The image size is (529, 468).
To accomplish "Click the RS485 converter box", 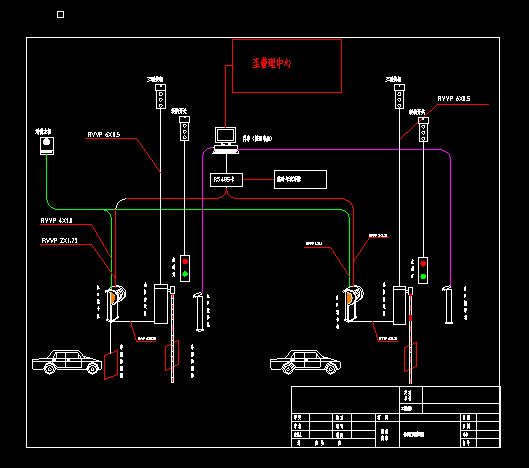I will (x=226, y=180).
